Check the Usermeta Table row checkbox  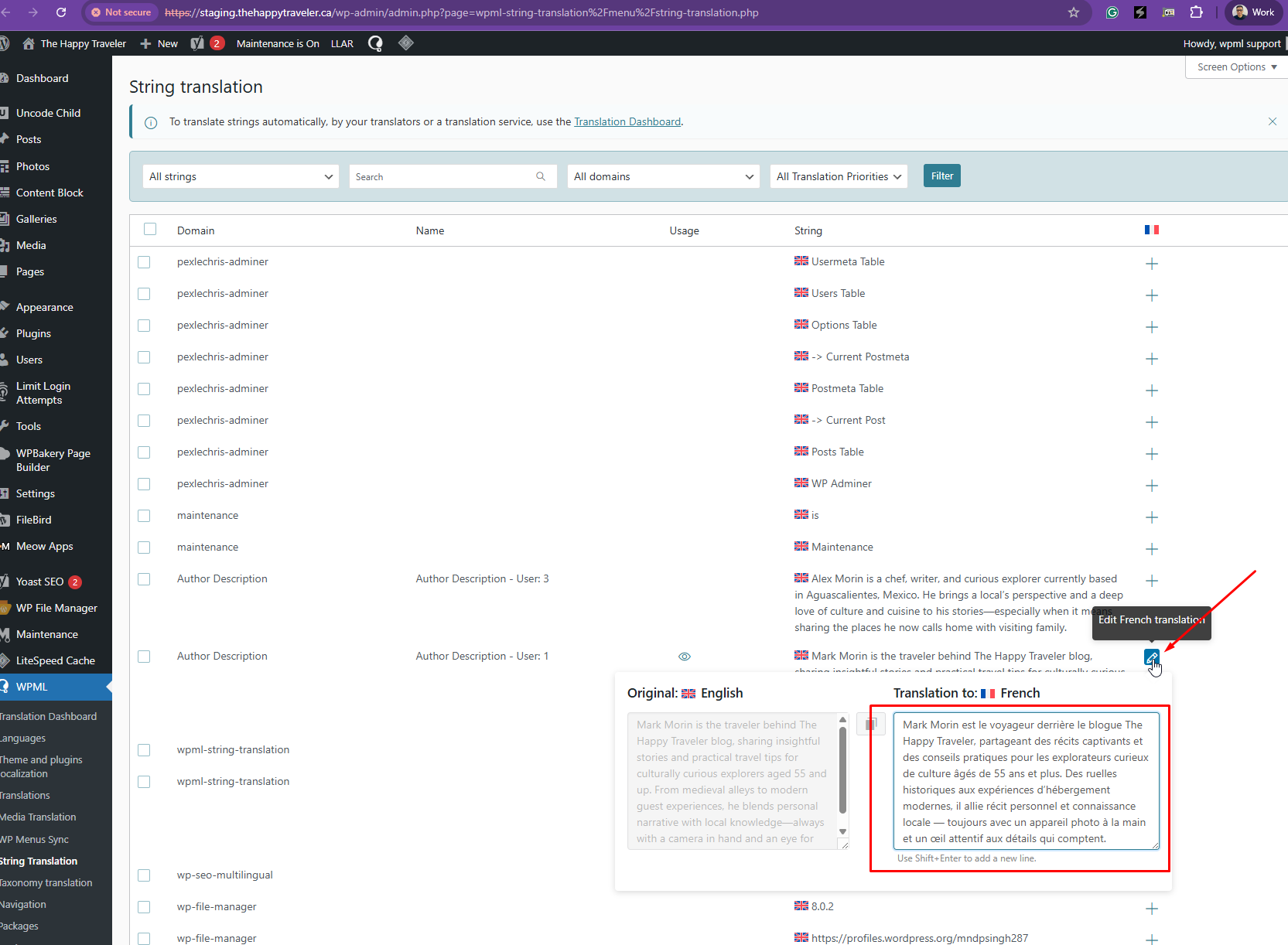[144, 262]
